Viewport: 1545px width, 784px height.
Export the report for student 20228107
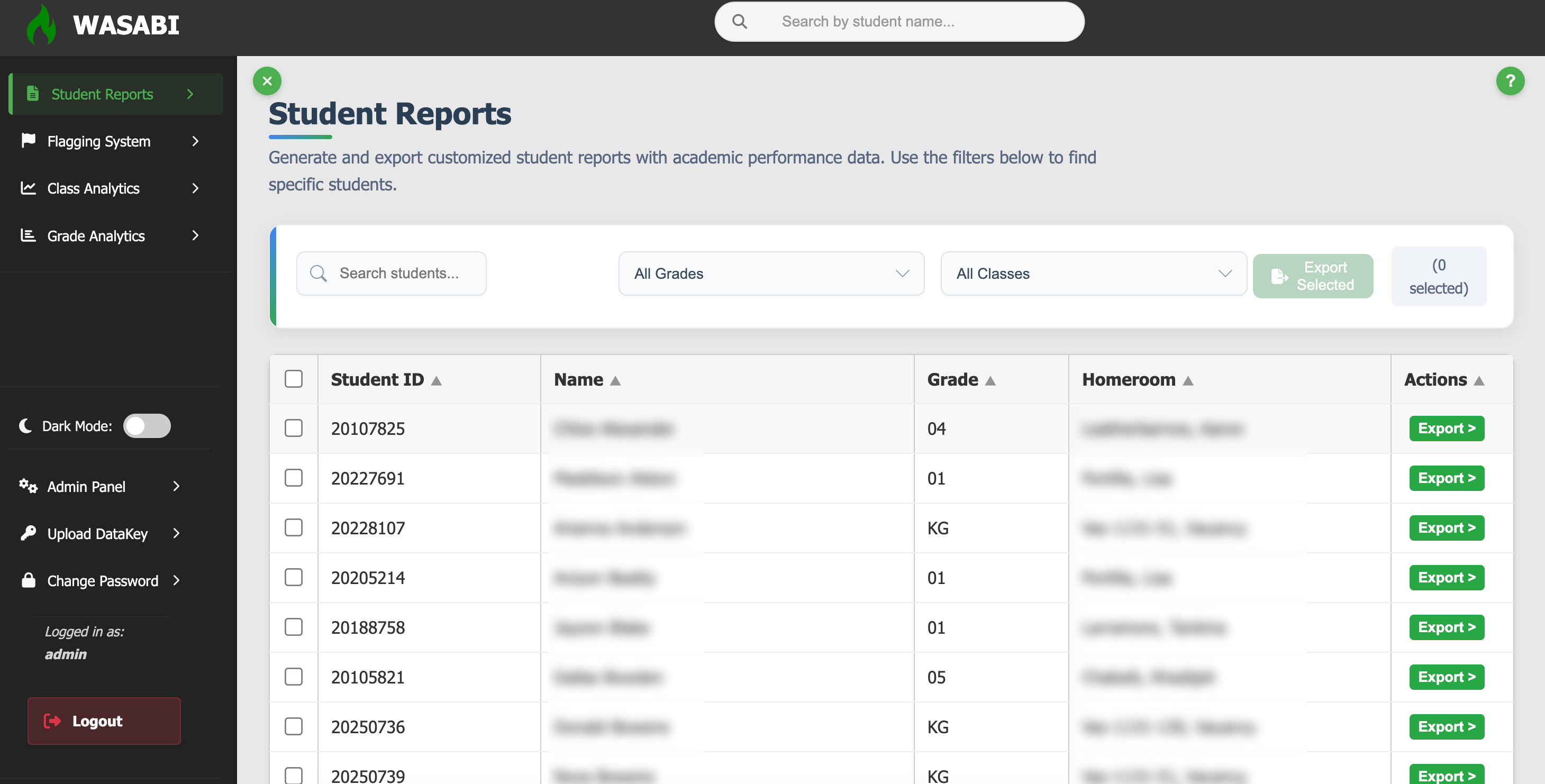pos(1446,528)
